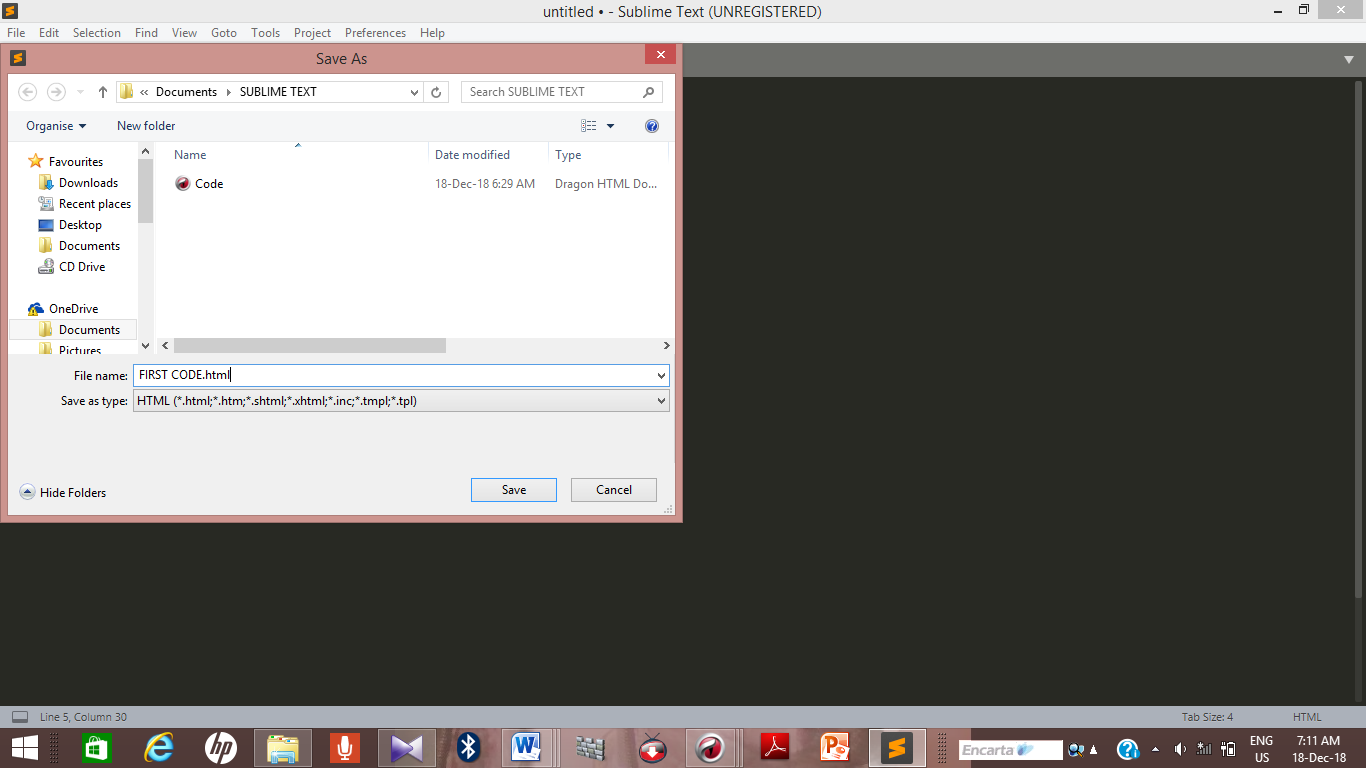The image size is (1366, 768).
Task: Launch Windows Store from taskbar
Action: coord(95,748)
